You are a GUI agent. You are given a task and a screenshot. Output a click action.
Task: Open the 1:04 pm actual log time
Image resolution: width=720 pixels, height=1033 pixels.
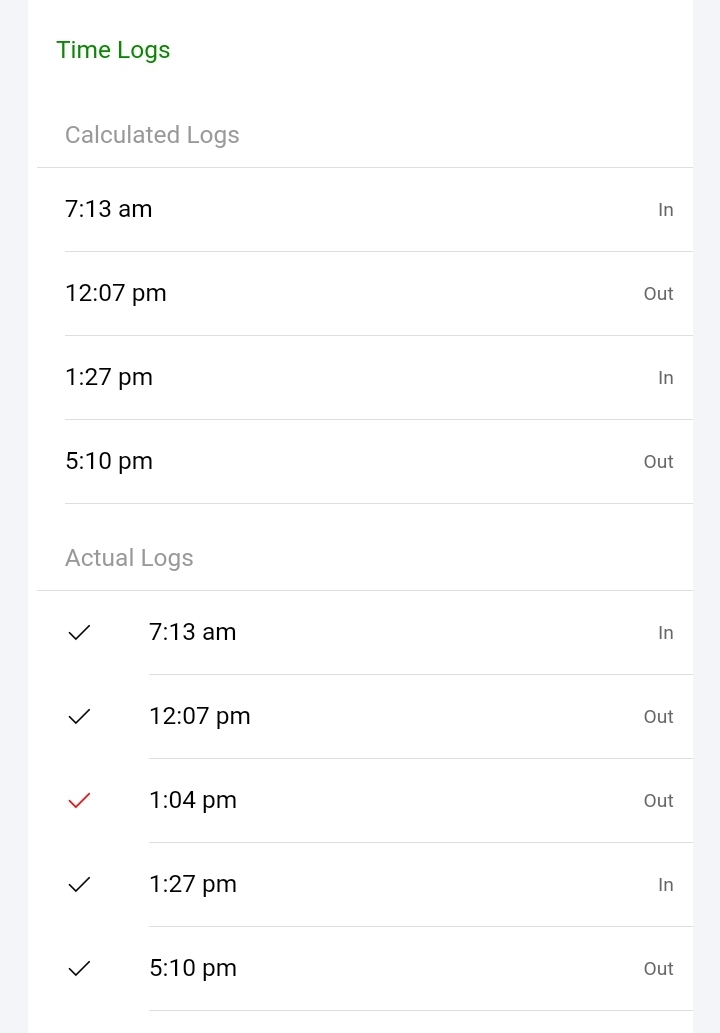coord(193,800)
